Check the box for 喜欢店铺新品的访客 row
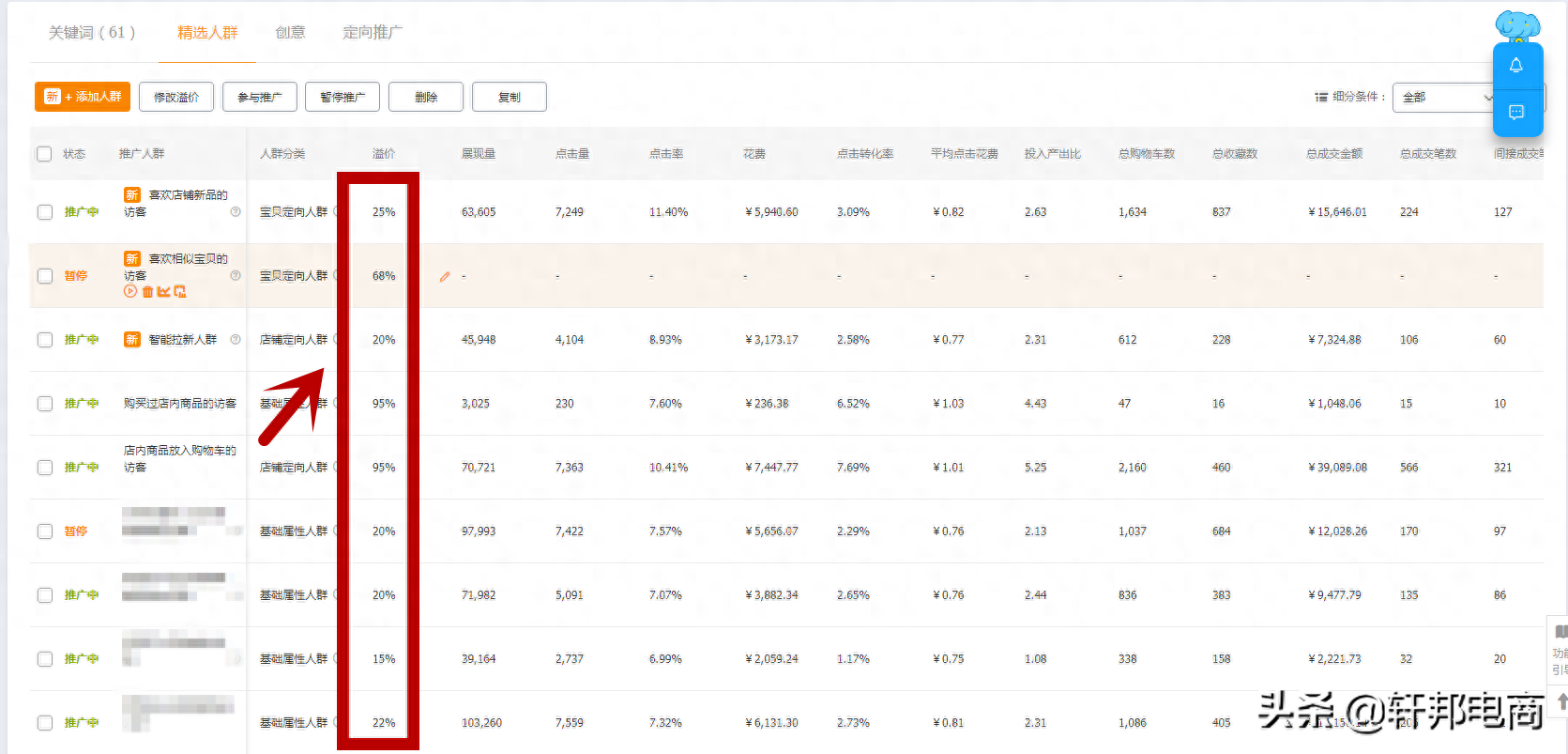The width and height of the screenshot is (1568, 754). [x=44, y=212]
